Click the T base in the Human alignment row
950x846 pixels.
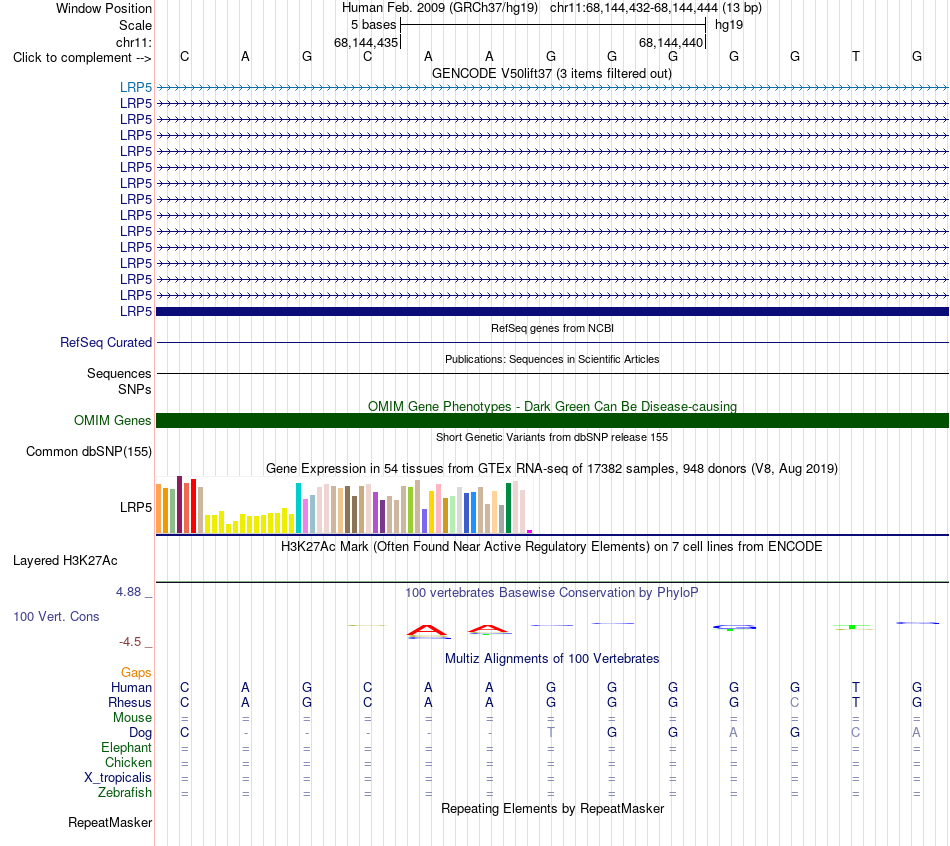tap(855, 687)
